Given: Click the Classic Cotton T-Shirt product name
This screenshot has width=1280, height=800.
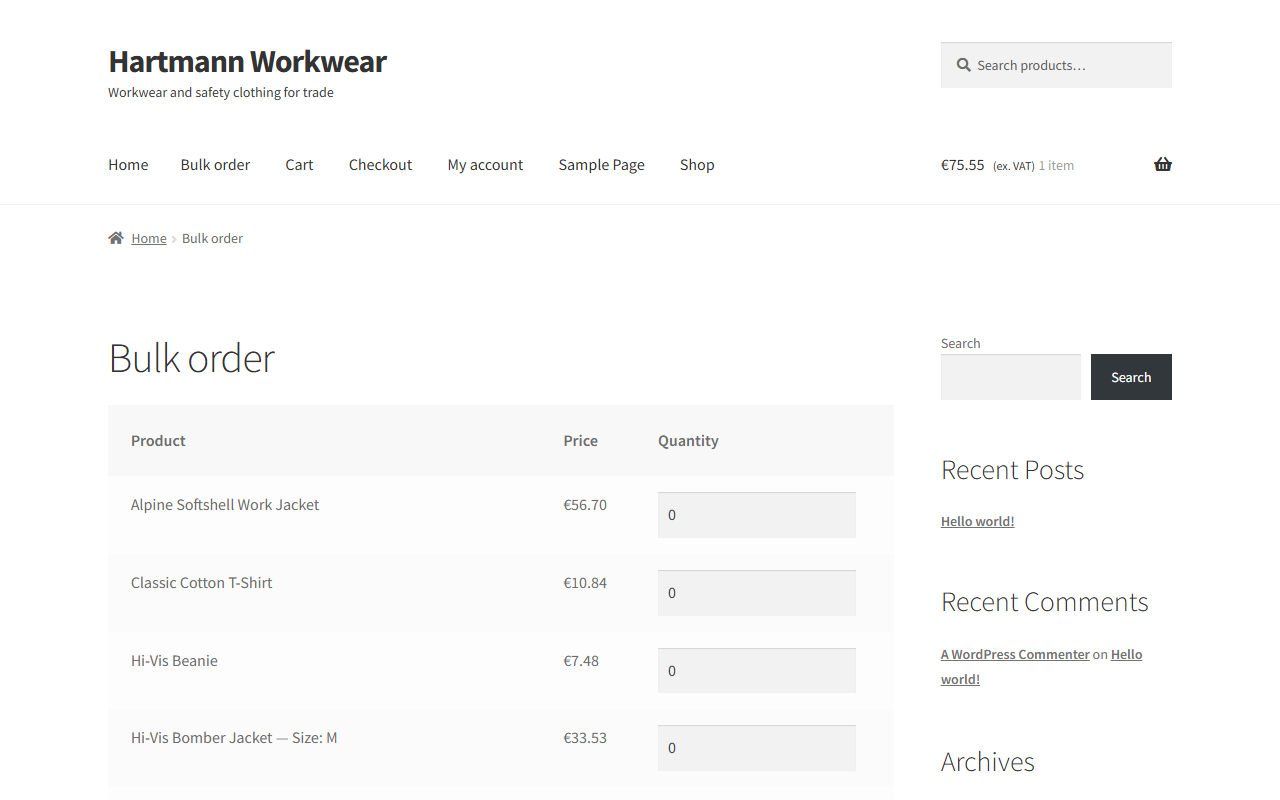Looking at the screenshot, I should pyautogui.click(x=201, y=583).
